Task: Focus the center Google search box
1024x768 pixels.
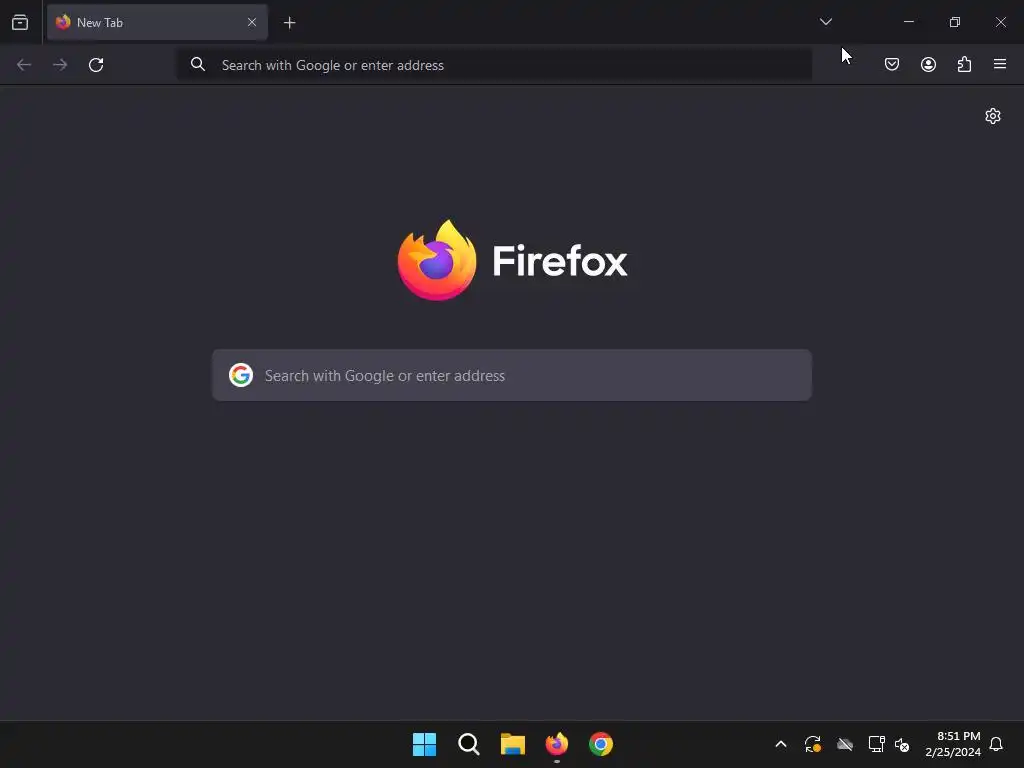Action: (x=512, y=376)
